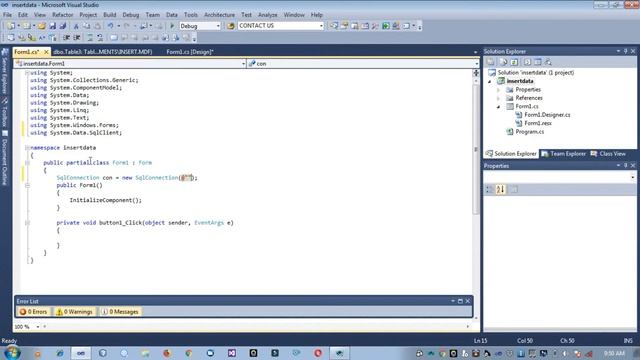Click the Windows Start button

pyautogui.click(x=12, y=353)
